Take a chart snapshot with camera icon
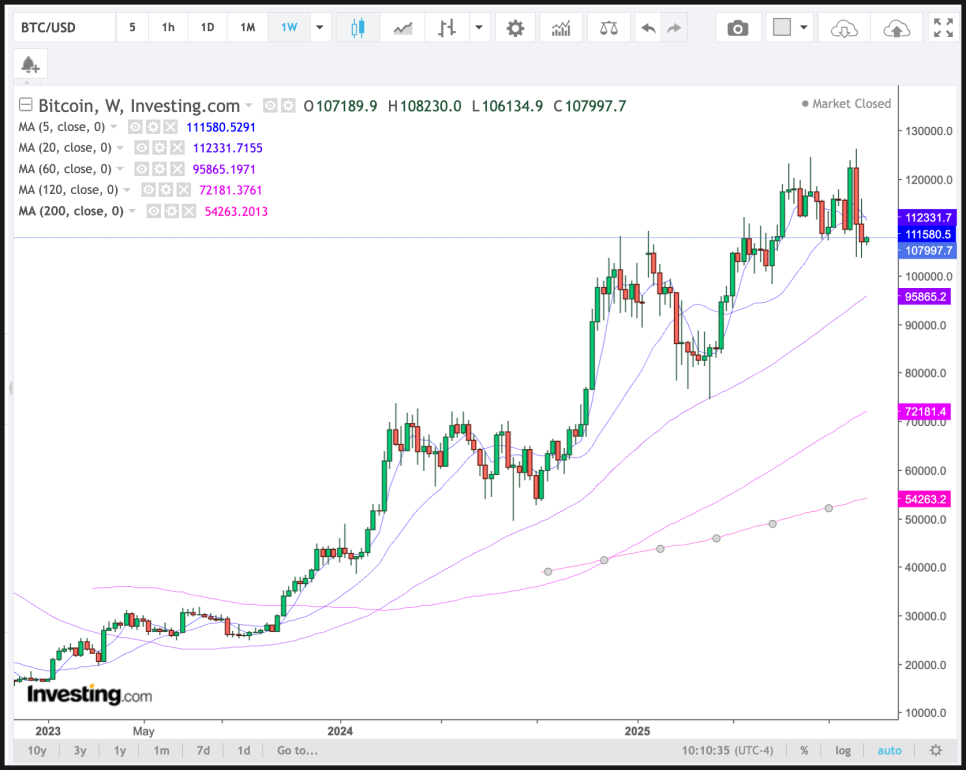Viewport: 966px width, 770px height. 737,28
